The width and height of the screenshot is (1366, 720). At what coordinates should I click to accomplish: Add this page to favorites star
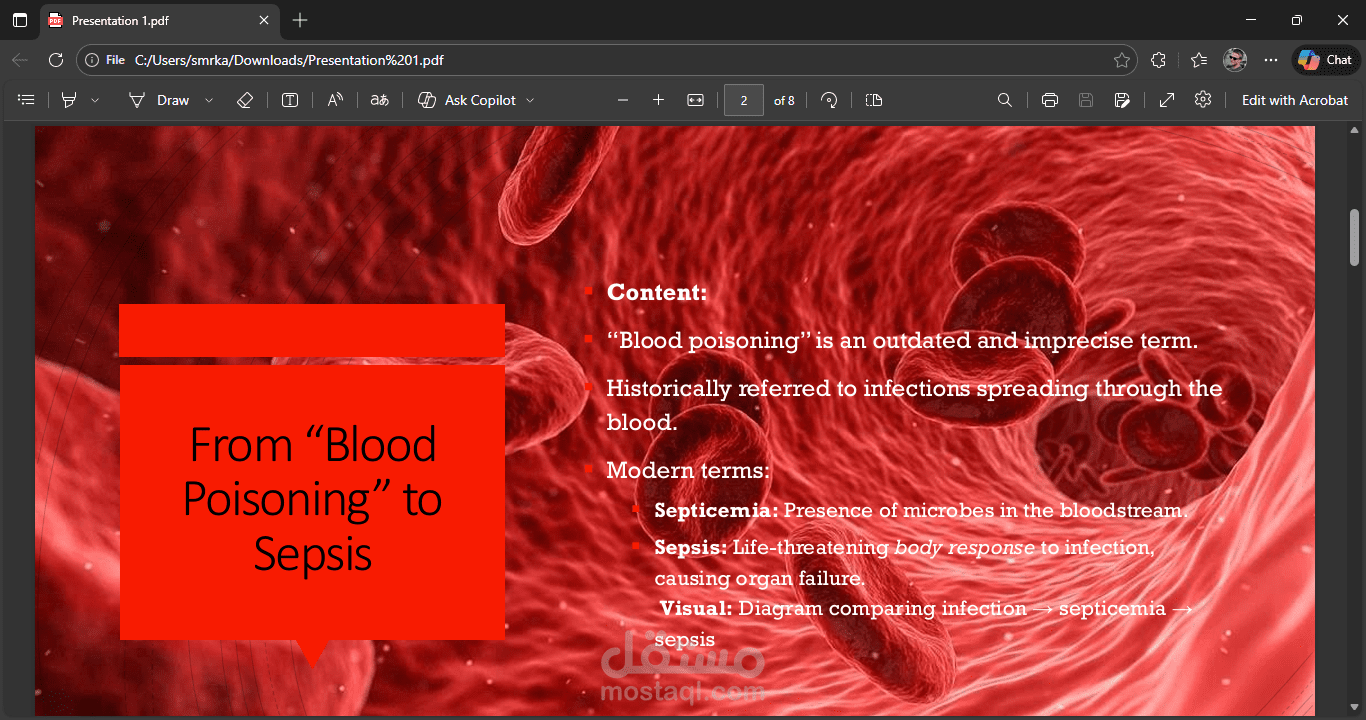(x=1122, y=60)
